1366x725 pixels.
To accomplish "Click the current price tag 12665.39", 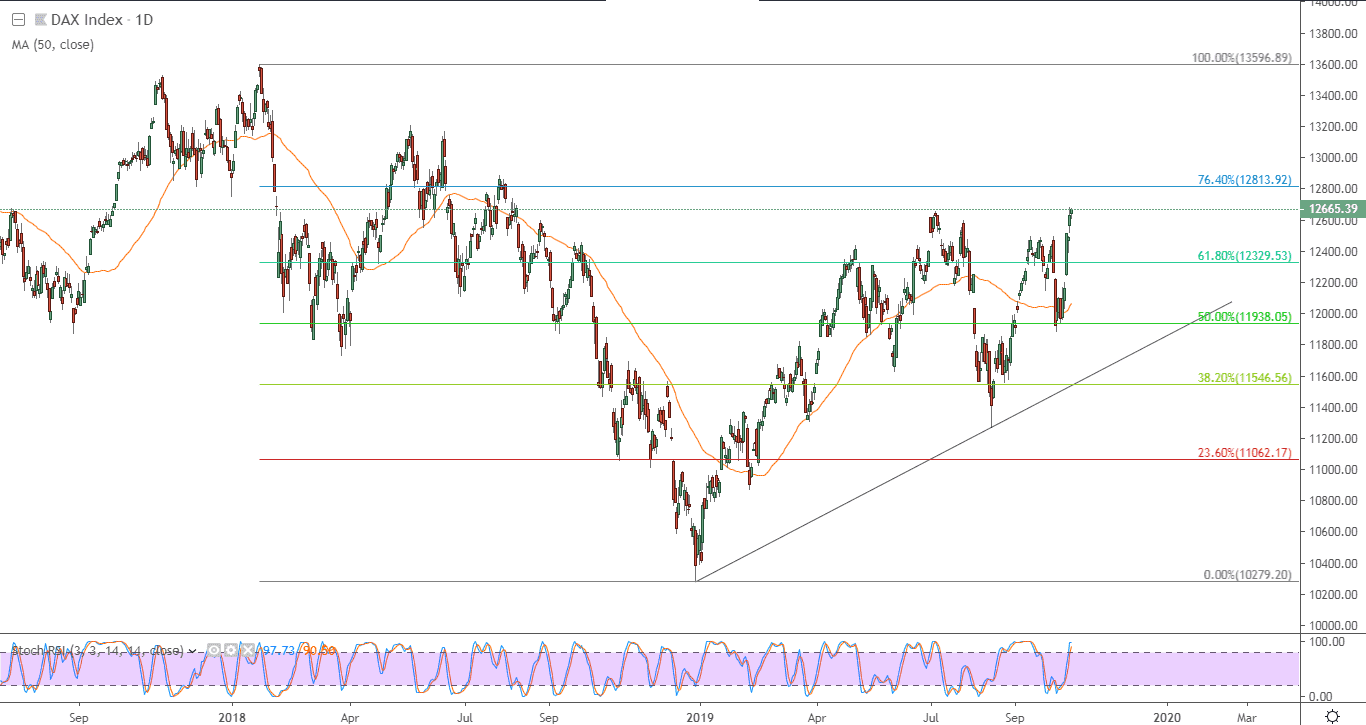I will point(1331,209).
